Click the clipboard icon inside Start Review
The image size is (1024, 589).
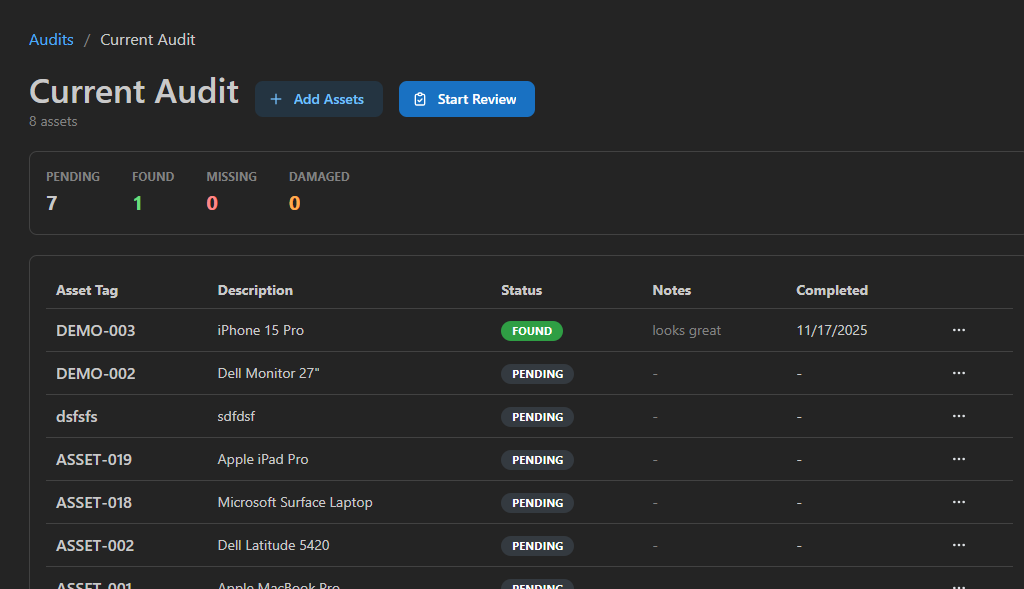click(x=420, y=99)
